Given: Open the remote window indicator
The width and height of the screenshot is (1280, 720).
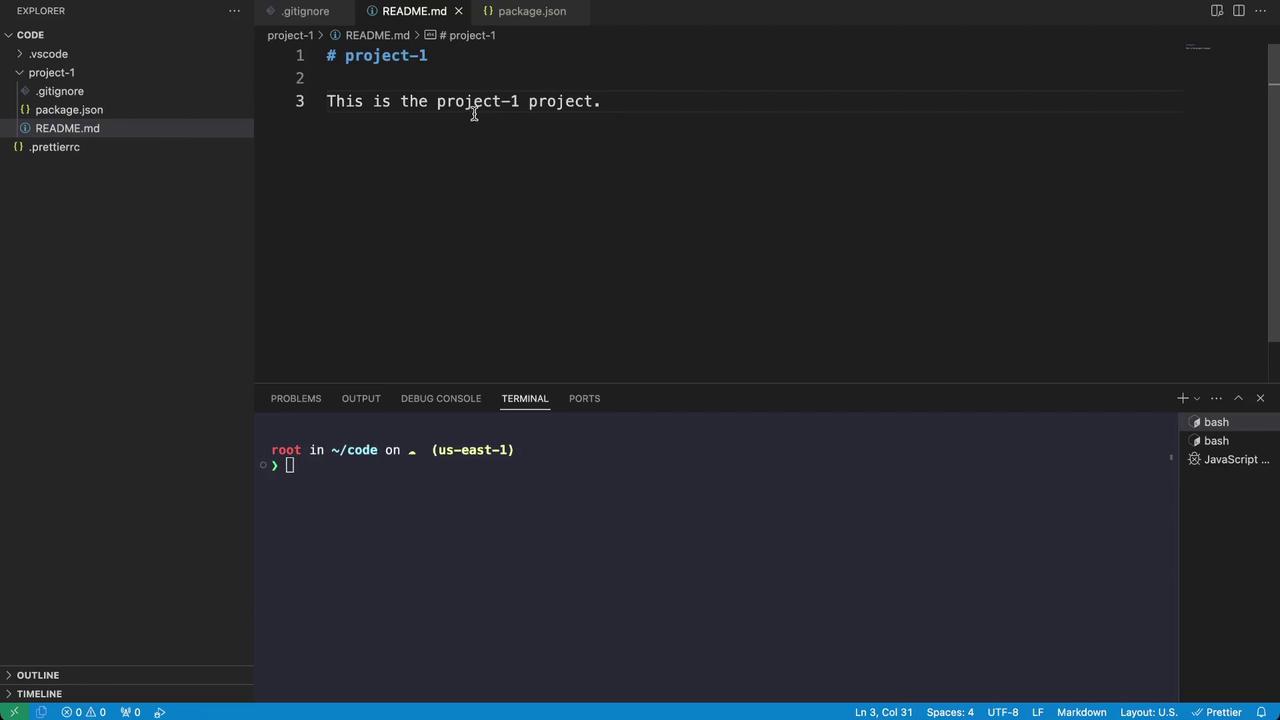Looking at the screenshot, I should [14, 712].
